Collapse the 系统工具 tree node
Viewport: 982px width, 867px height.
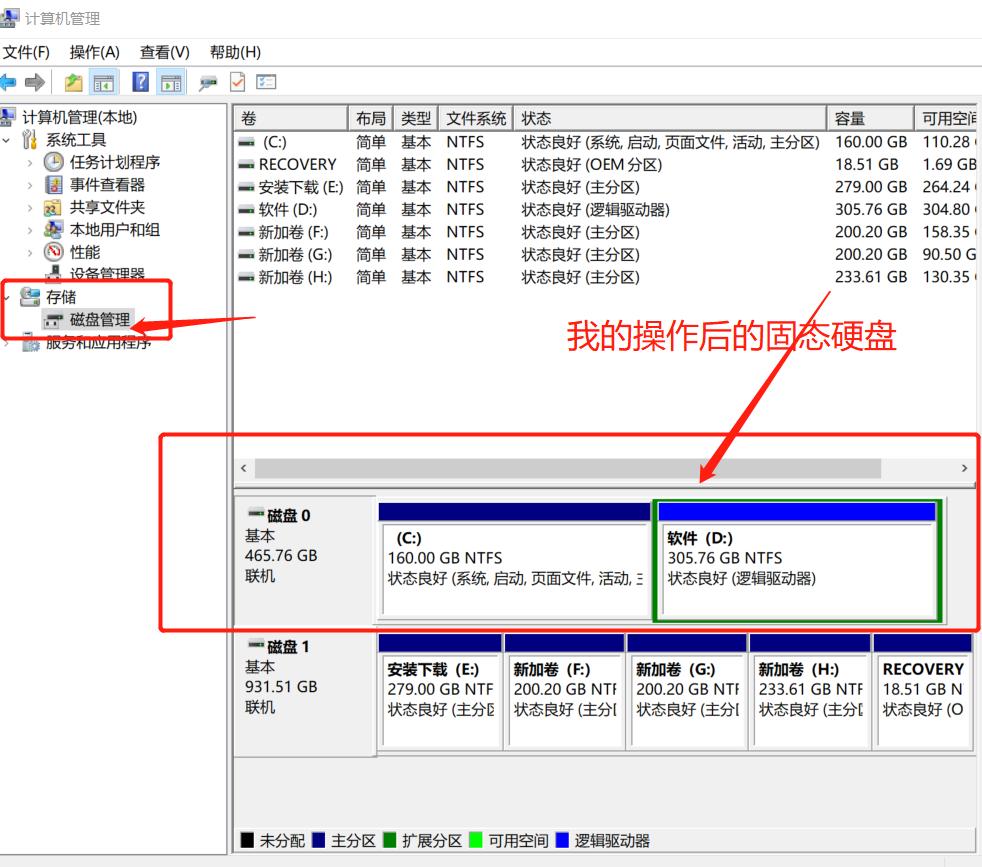pyautogui.click(x=8, y=140)
